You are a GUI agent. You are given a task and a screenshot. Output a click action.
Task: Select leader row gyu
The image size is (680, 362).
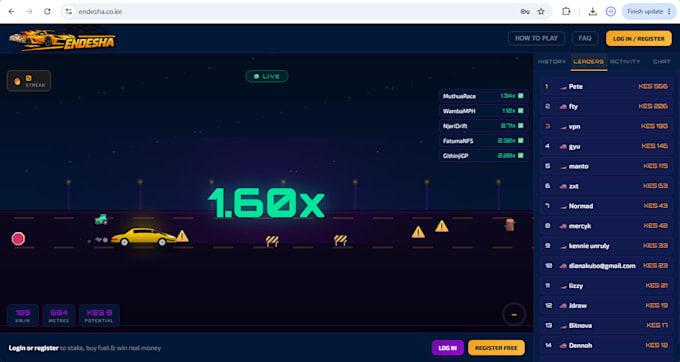(606, 146)
